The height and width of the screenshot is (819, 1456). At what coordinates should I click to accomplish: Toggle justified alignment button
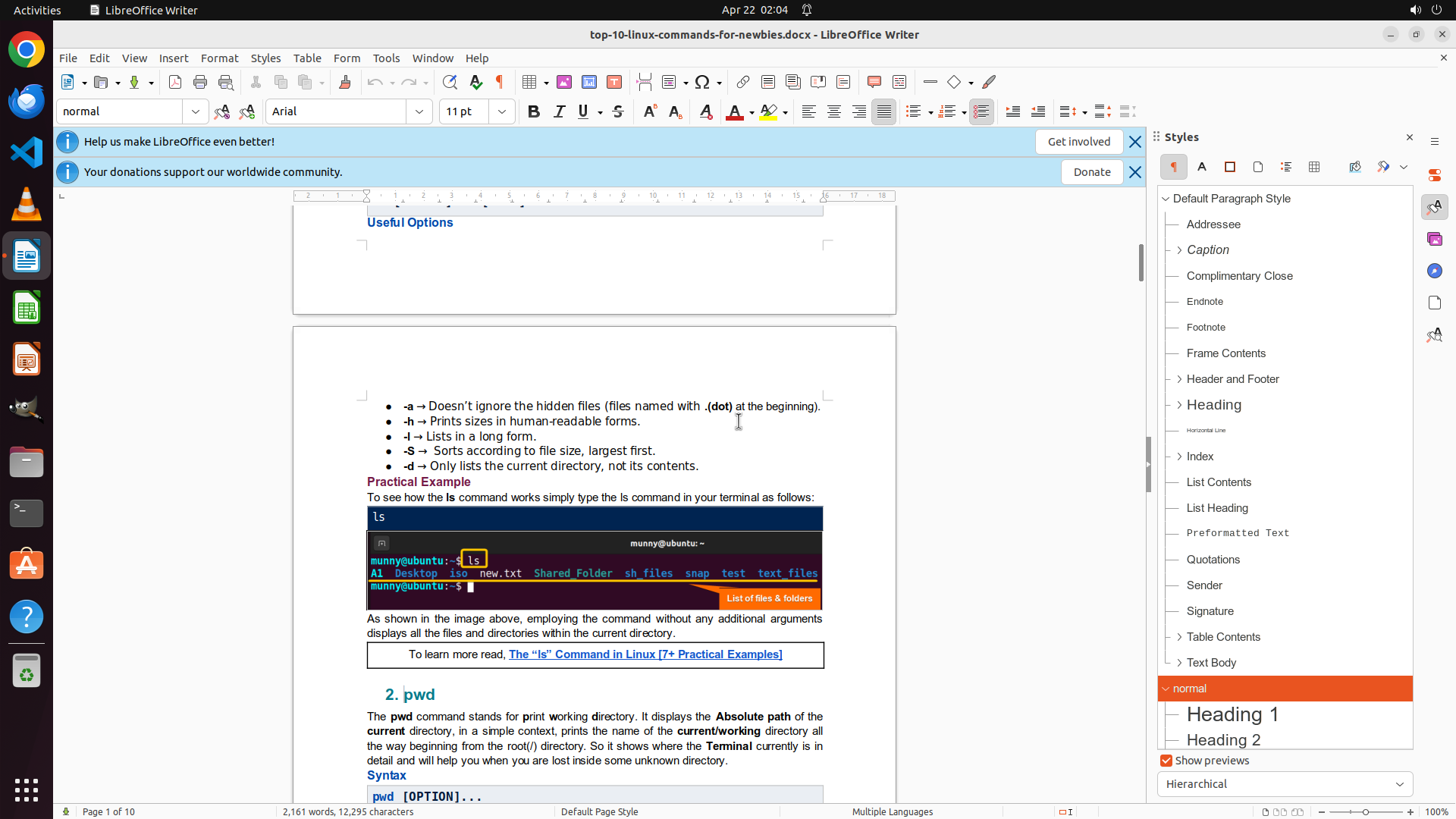[883, 111]
